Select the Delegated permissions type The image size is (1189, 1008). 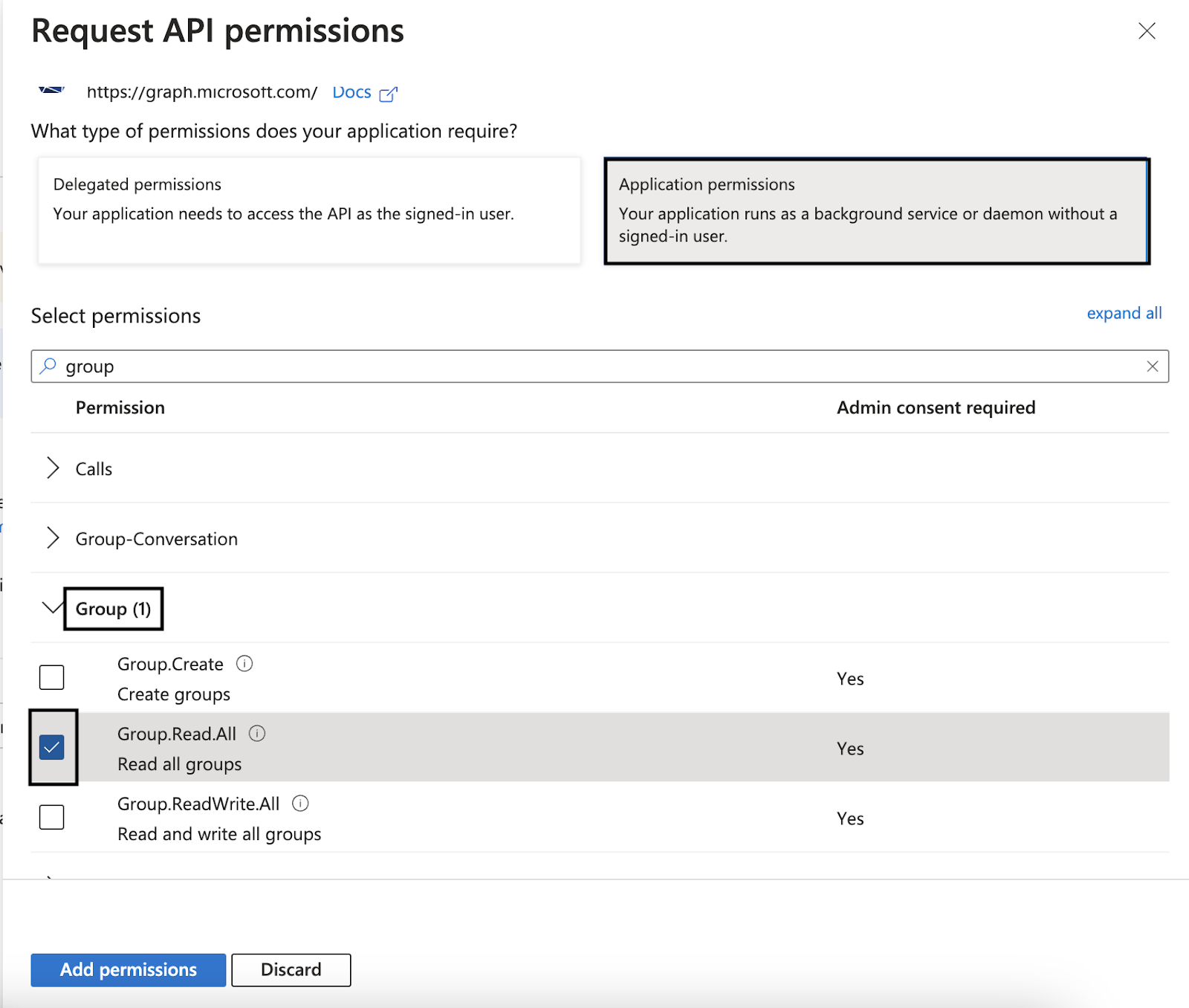[308, 210]
